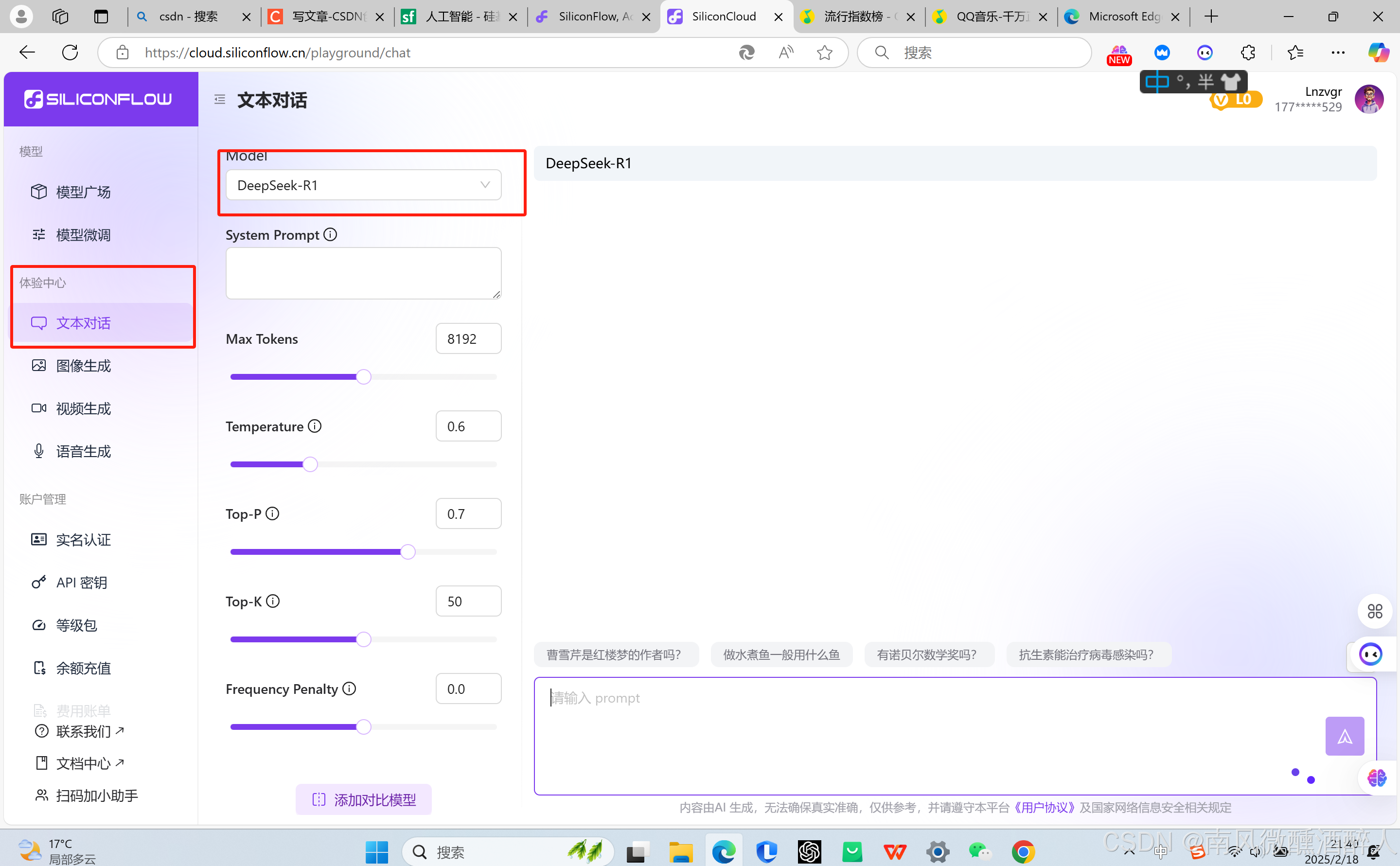The height and width of the screenshot is (866, 1400).
Task: Open 图像生成 in sidebar
Action: pos(83,366)
